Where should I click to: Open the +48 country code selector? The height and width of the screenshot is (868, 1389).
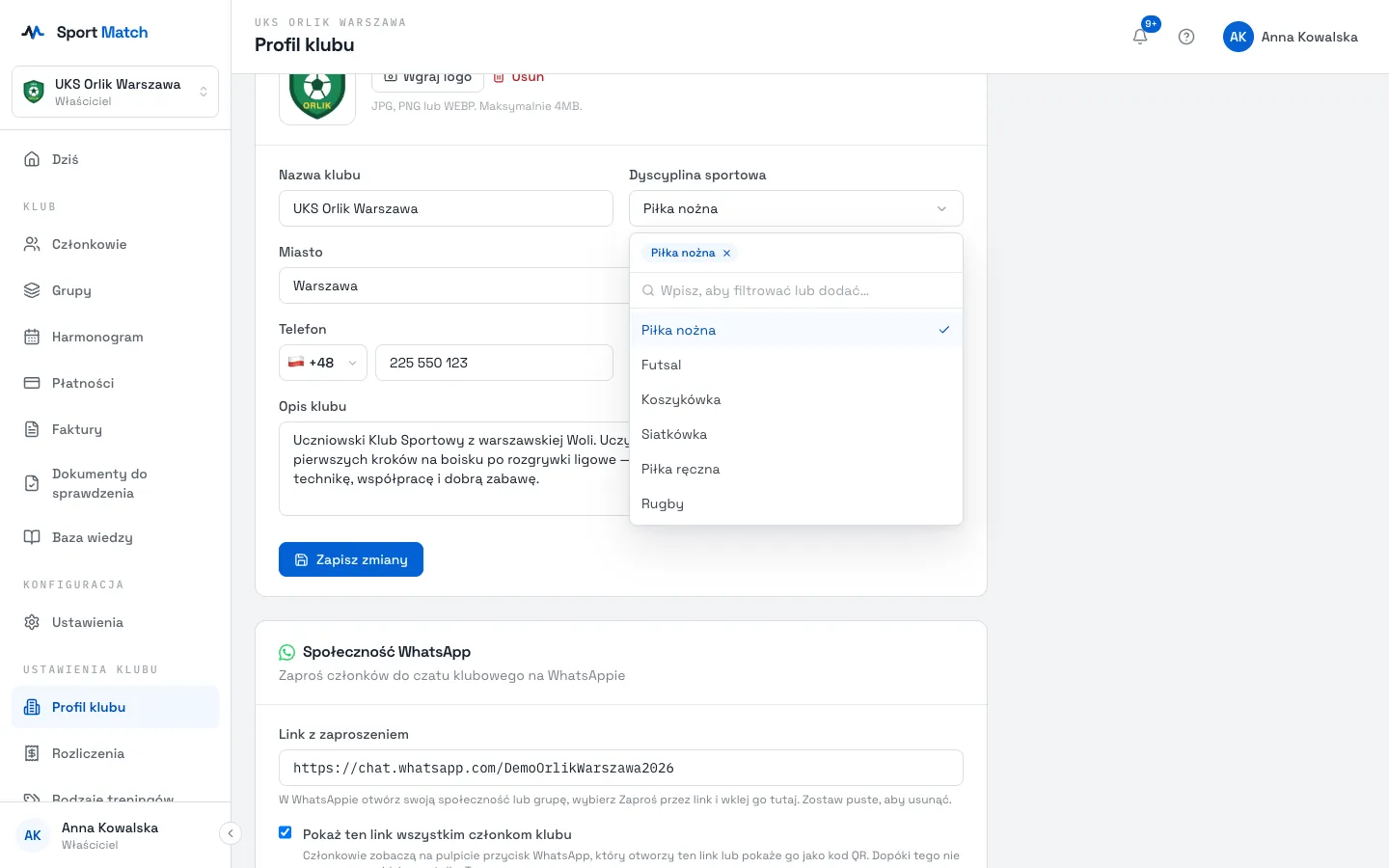pos(323,363)
